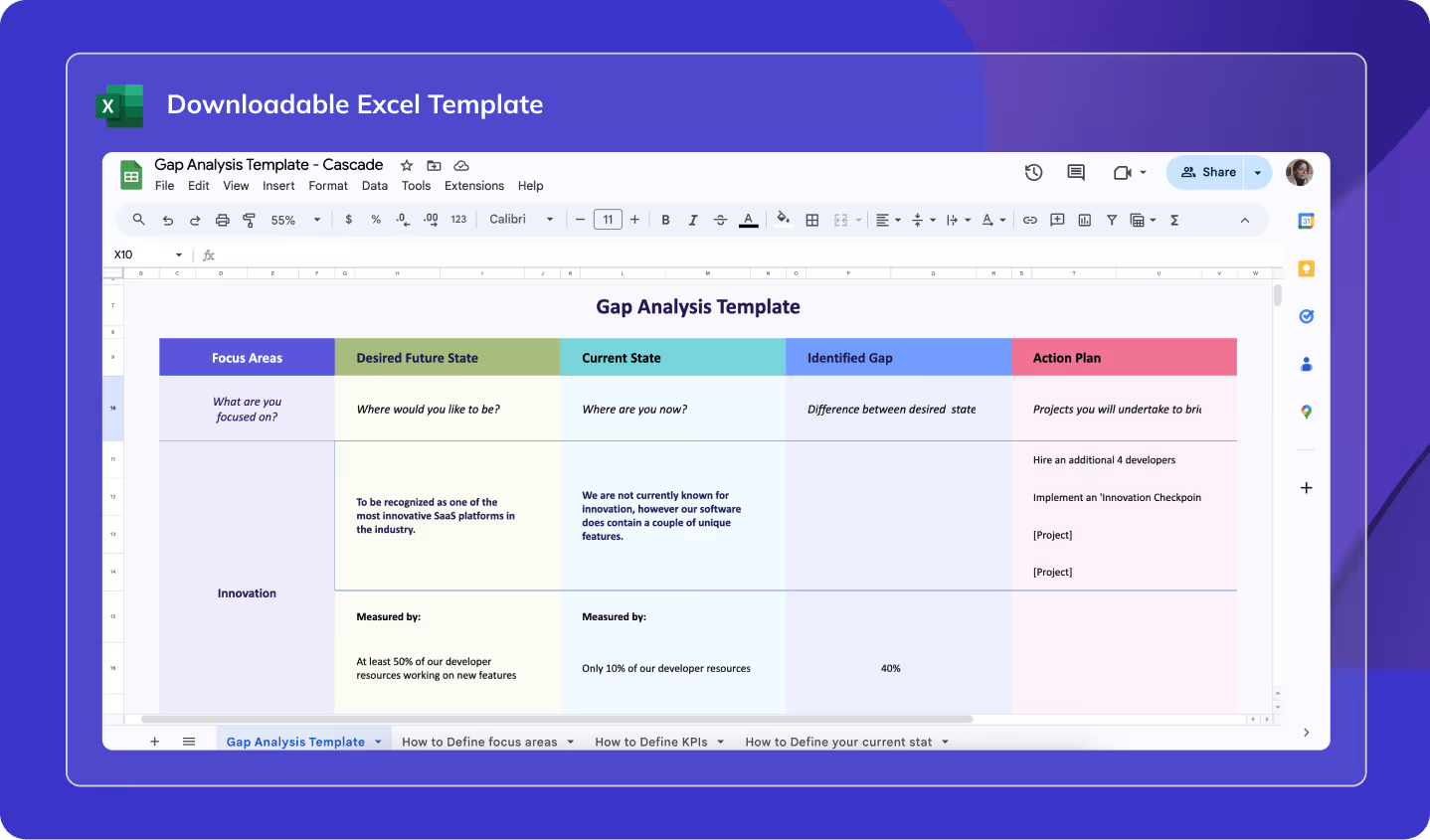Open the Functions menu via the sigma icon
The width and height of the screenshot is (1430, 840).
[1173, 220]
